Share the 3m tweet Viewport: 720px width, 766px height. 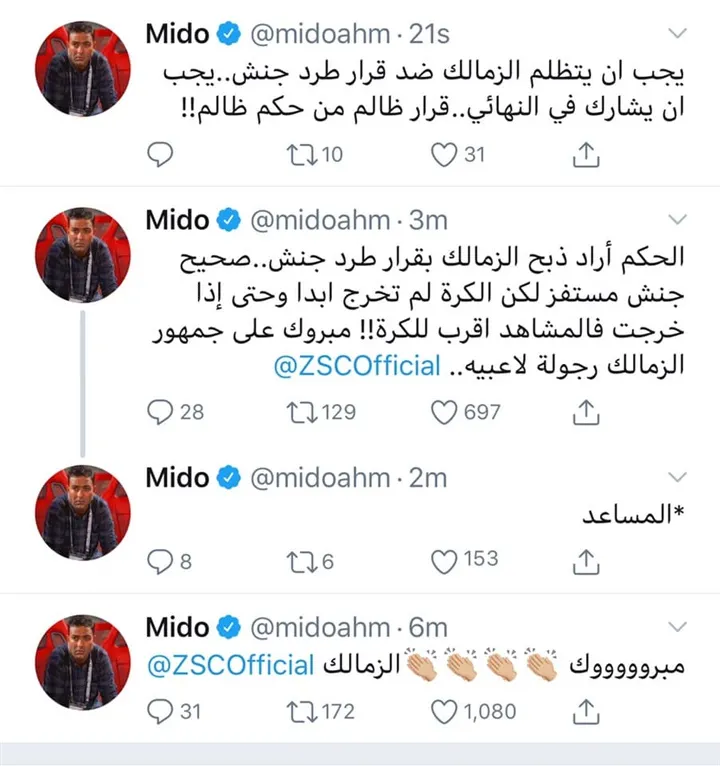pyautogui.click(x=588, y=410)
